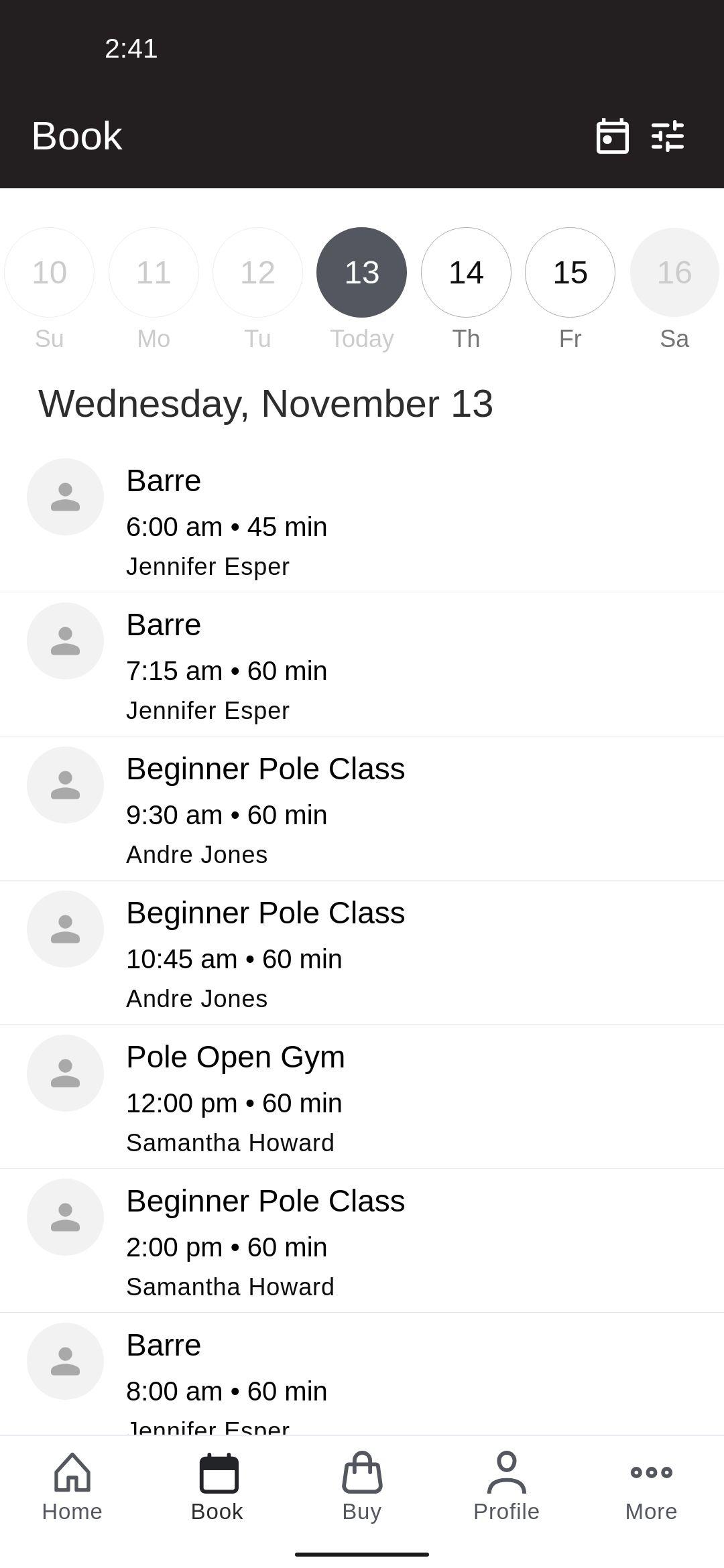Screen dimensions: 724x1568
Task: Open the calendar date picker icon
Action: (612, 136)
